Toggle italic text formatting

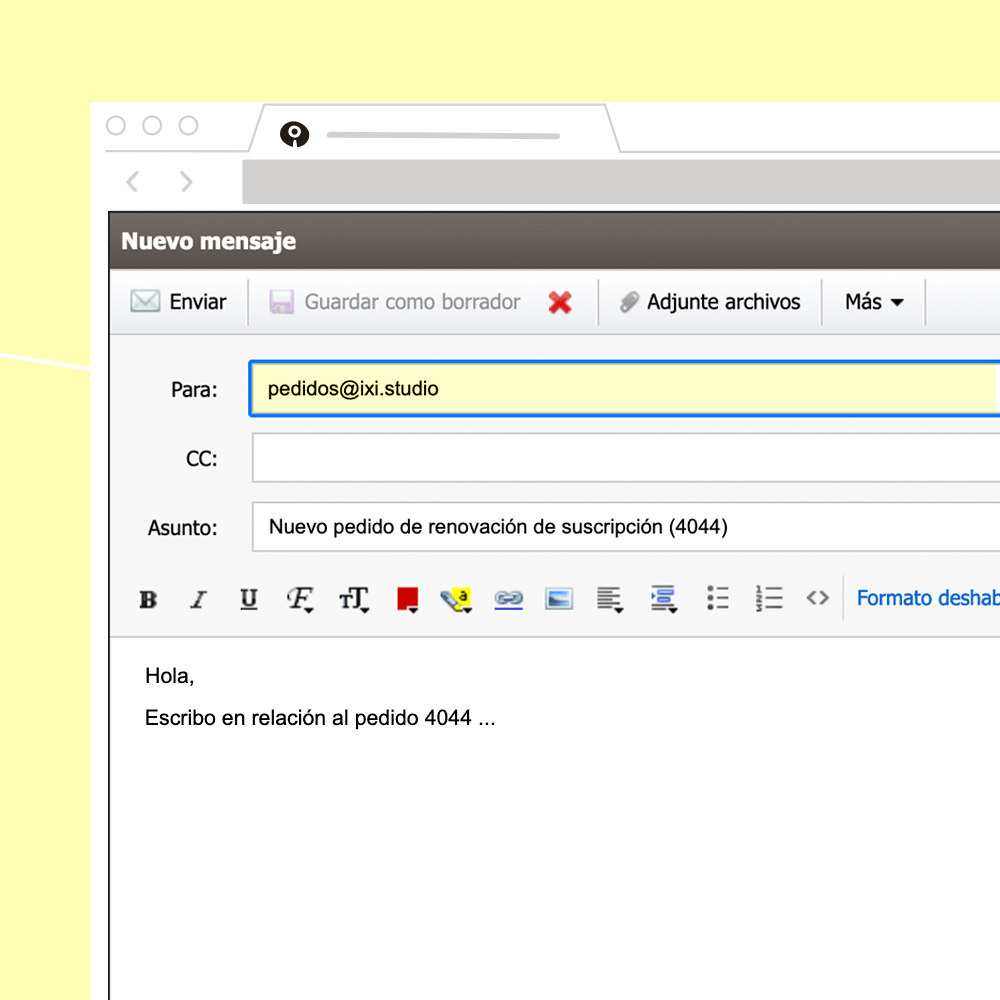198,599
